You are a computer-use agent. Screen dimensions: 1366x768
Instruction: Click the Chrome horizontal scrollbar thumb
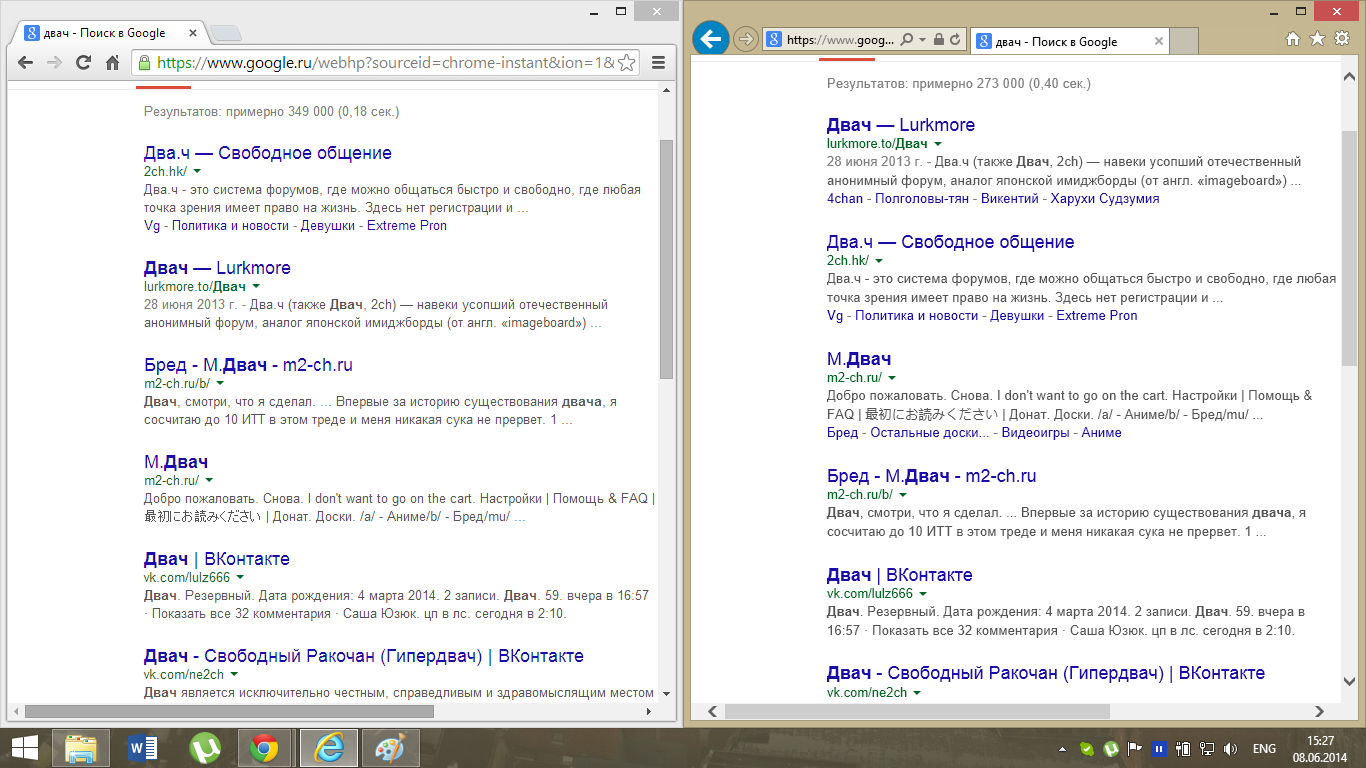[x=229, y=711]
